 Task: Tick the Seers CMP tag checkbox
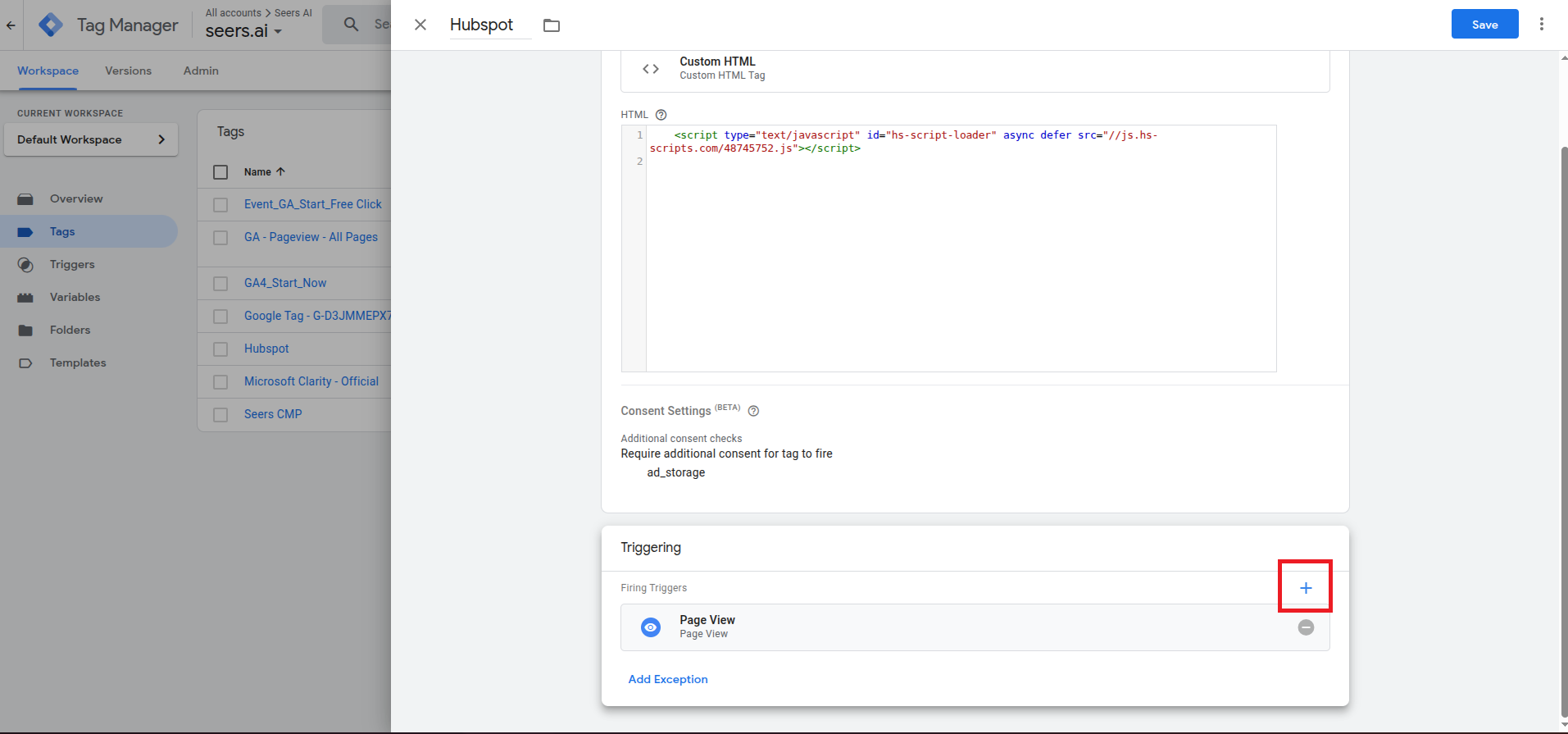click(x=220, y=415)
